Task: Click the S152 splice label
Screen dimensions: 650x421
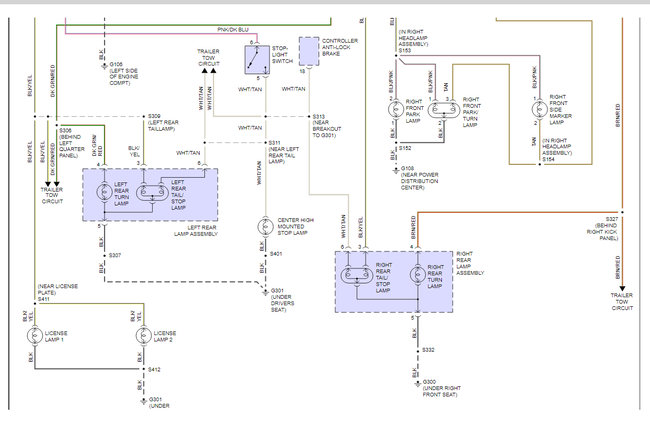Action: tap(405, 148)
